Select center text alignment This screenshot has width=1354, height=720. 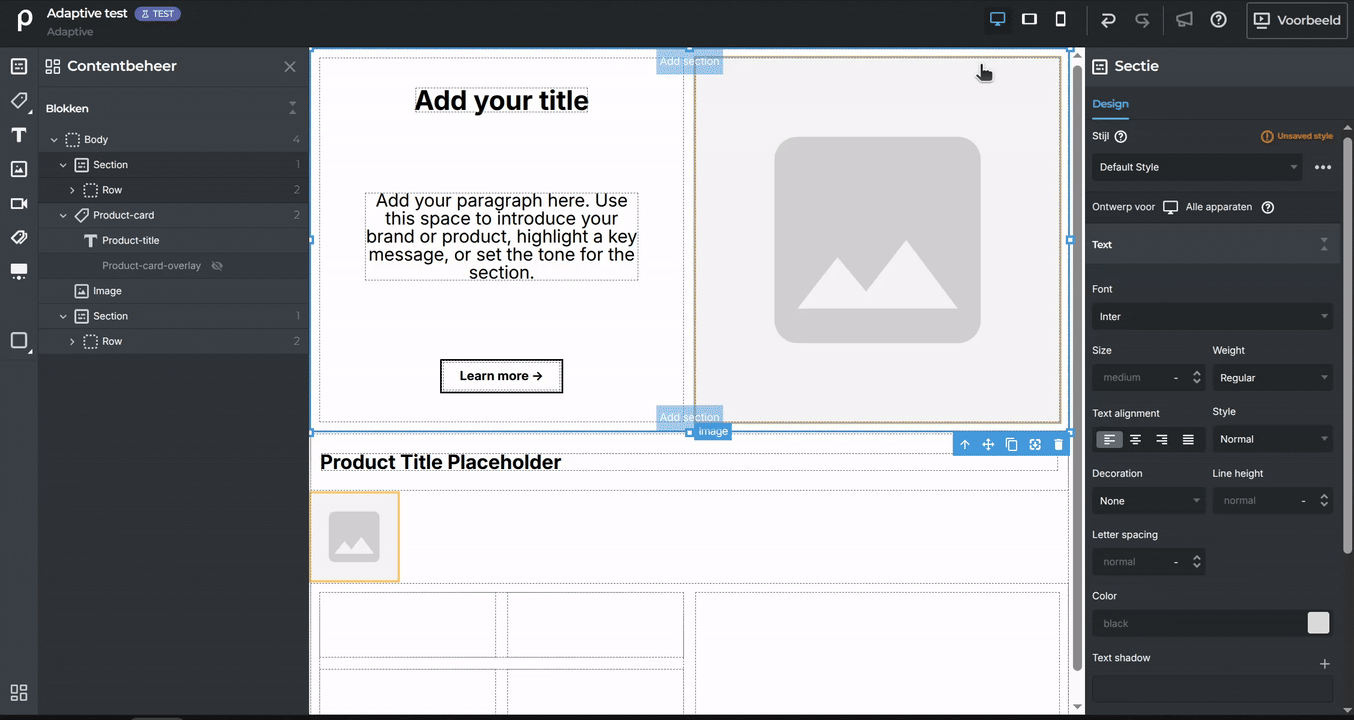click(x=1135, y=439)
